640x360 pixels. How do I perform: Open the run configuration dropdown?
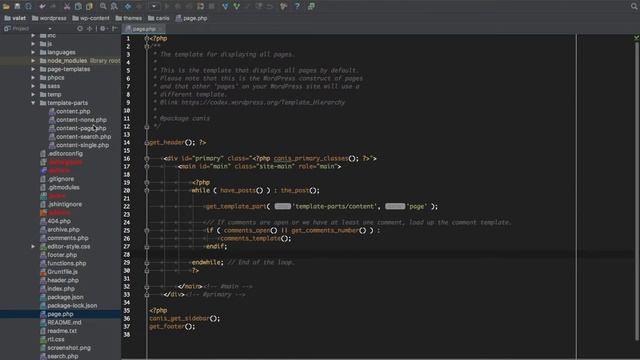click(154, 6)
